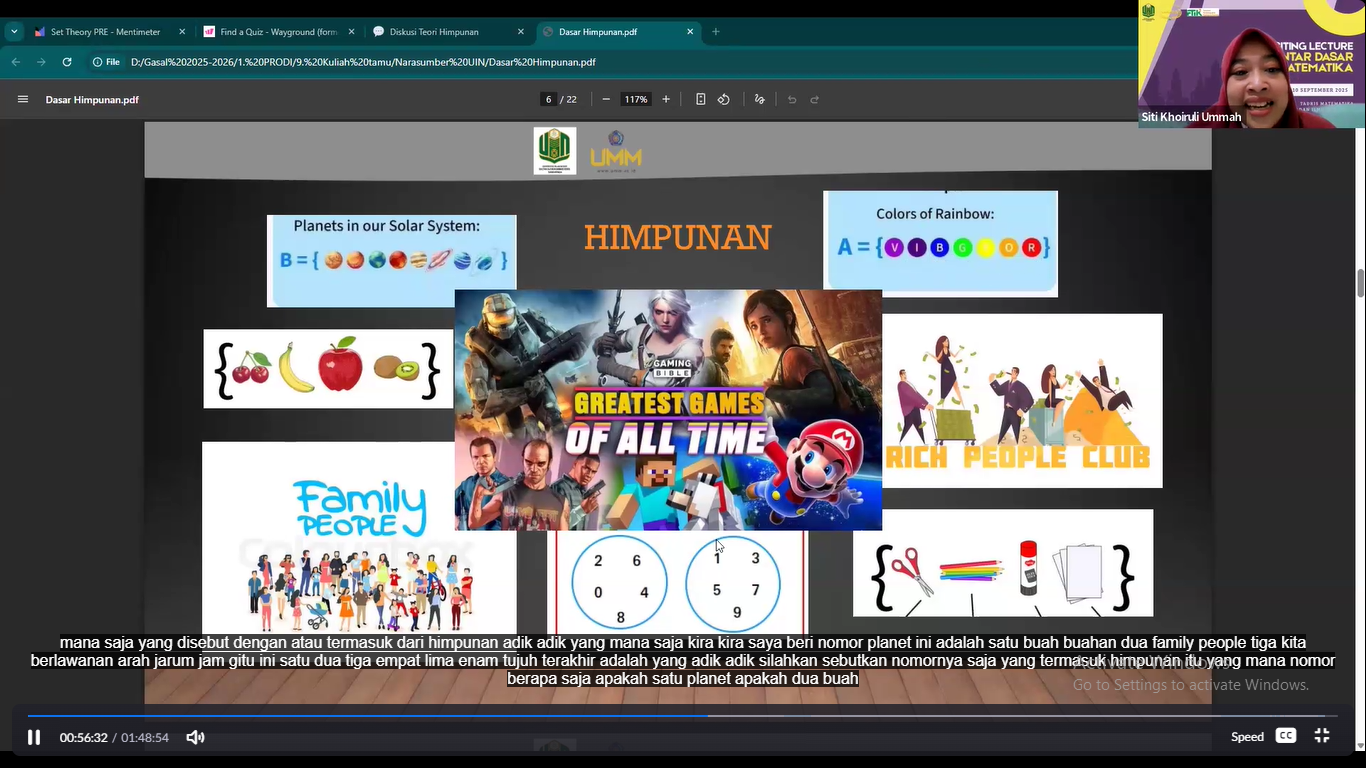The width and height of the screenshot is (1366, 768).
Task: Go forward in browser history
Action: 41,62
